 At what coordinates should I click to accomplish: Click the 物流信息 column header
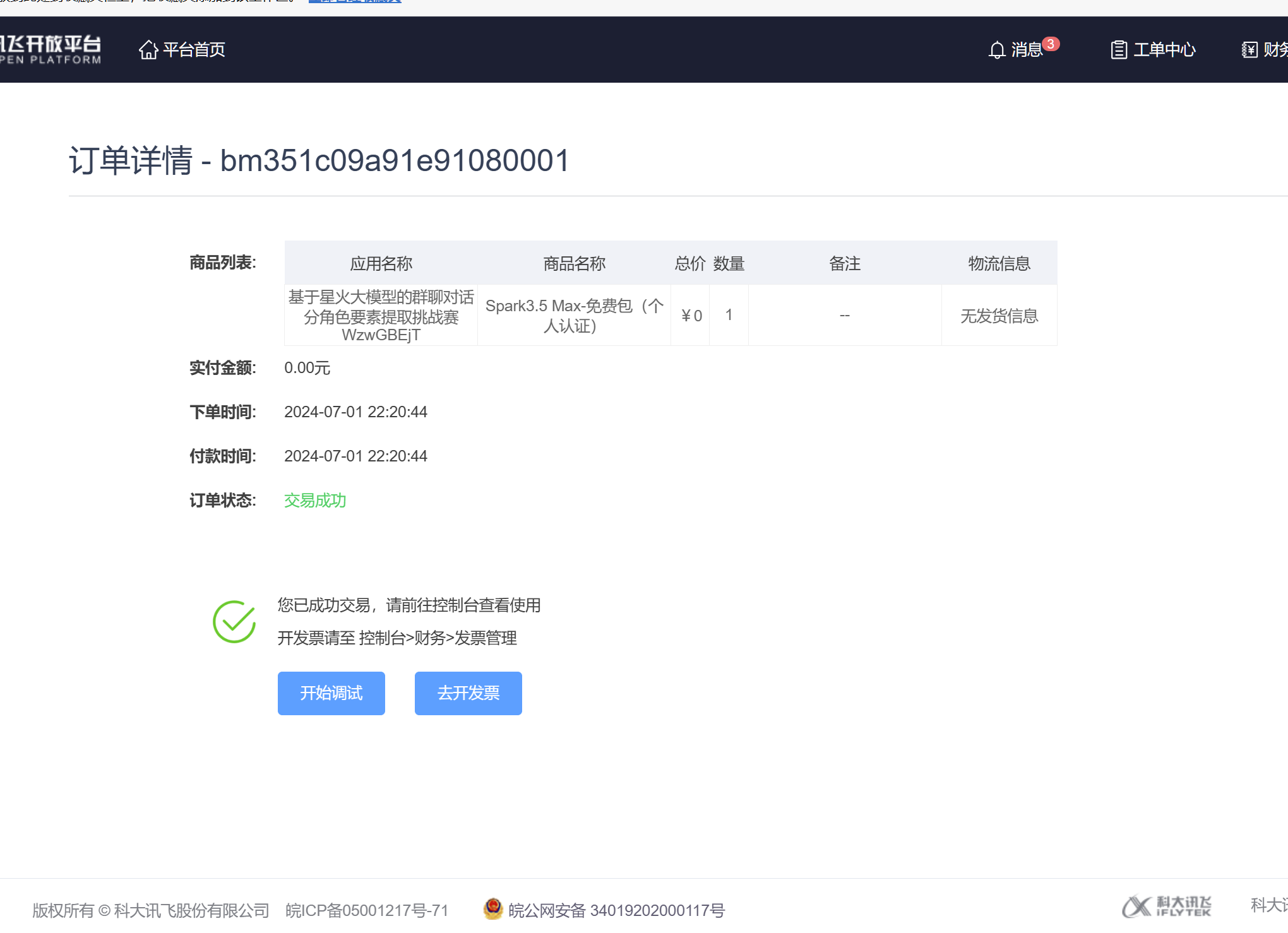[999, 263]
